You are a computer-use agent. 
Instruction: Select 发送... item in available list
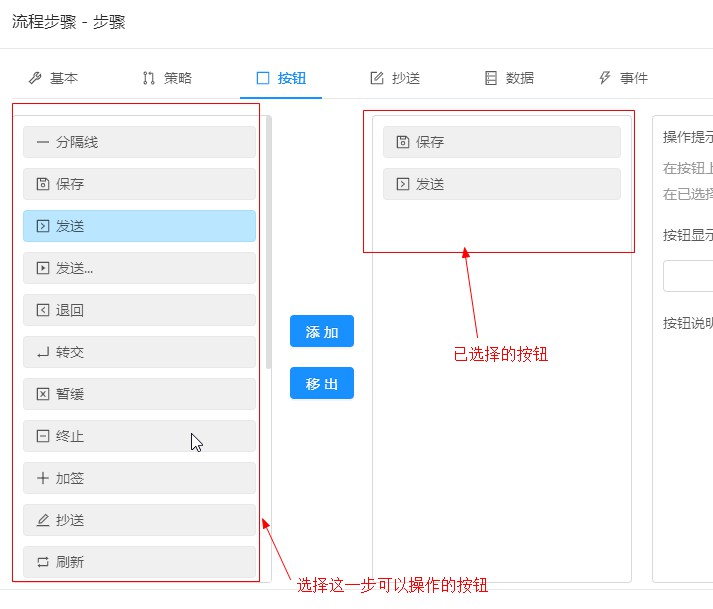(140, 268)
